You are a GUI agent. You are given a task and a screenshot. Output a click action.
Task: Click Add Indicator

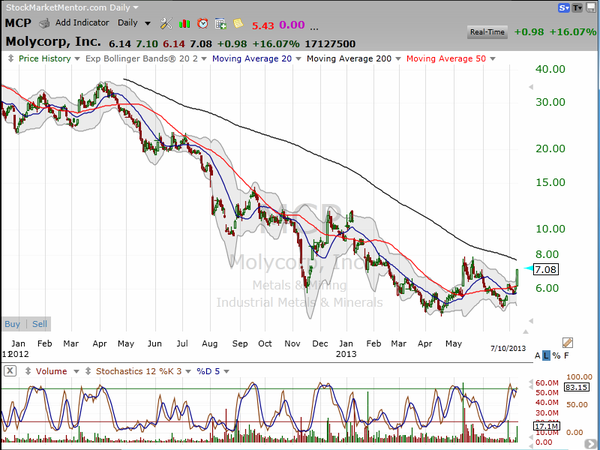(x=82, y=23)
